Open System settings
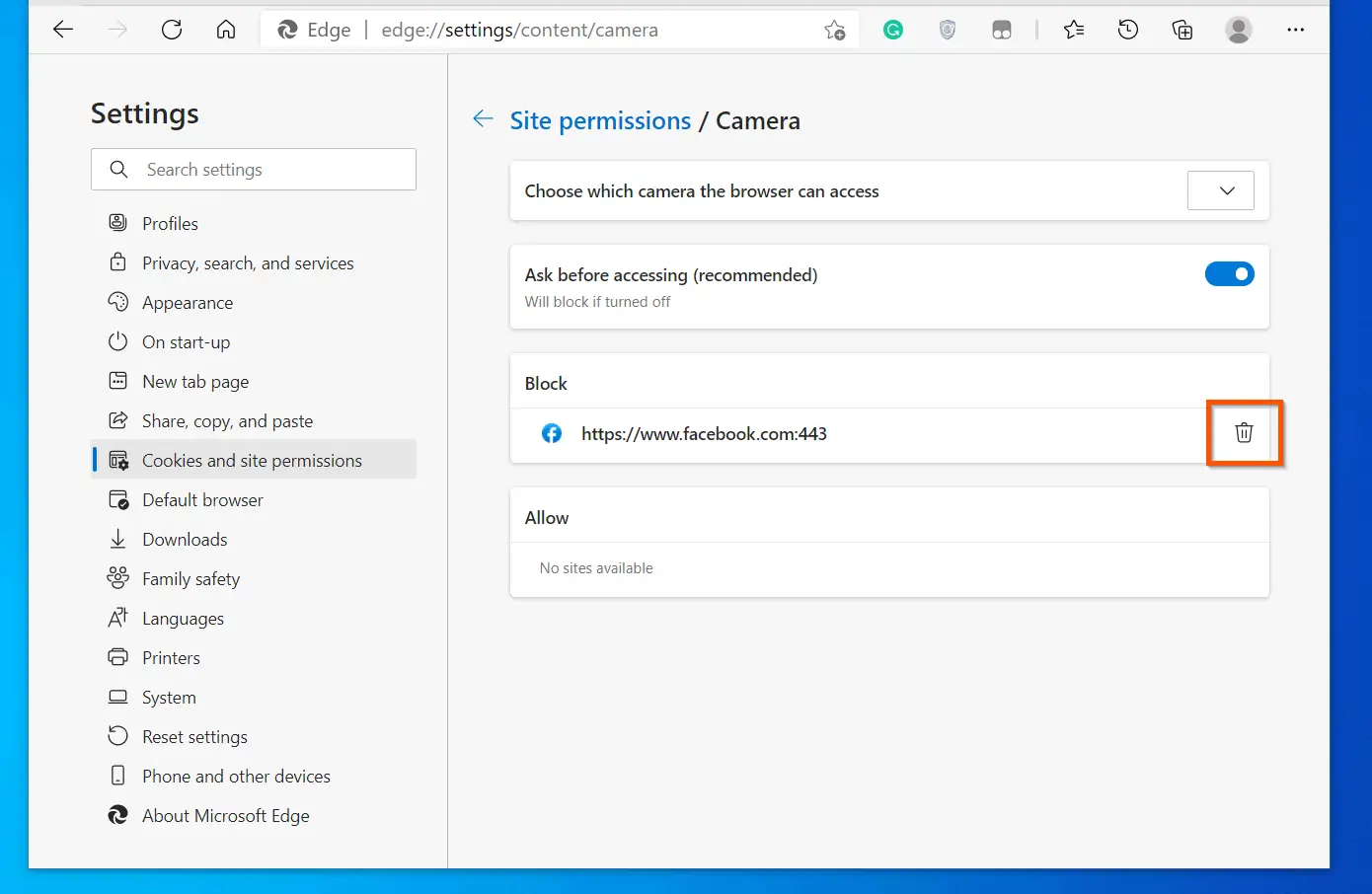 click(254, 697)
